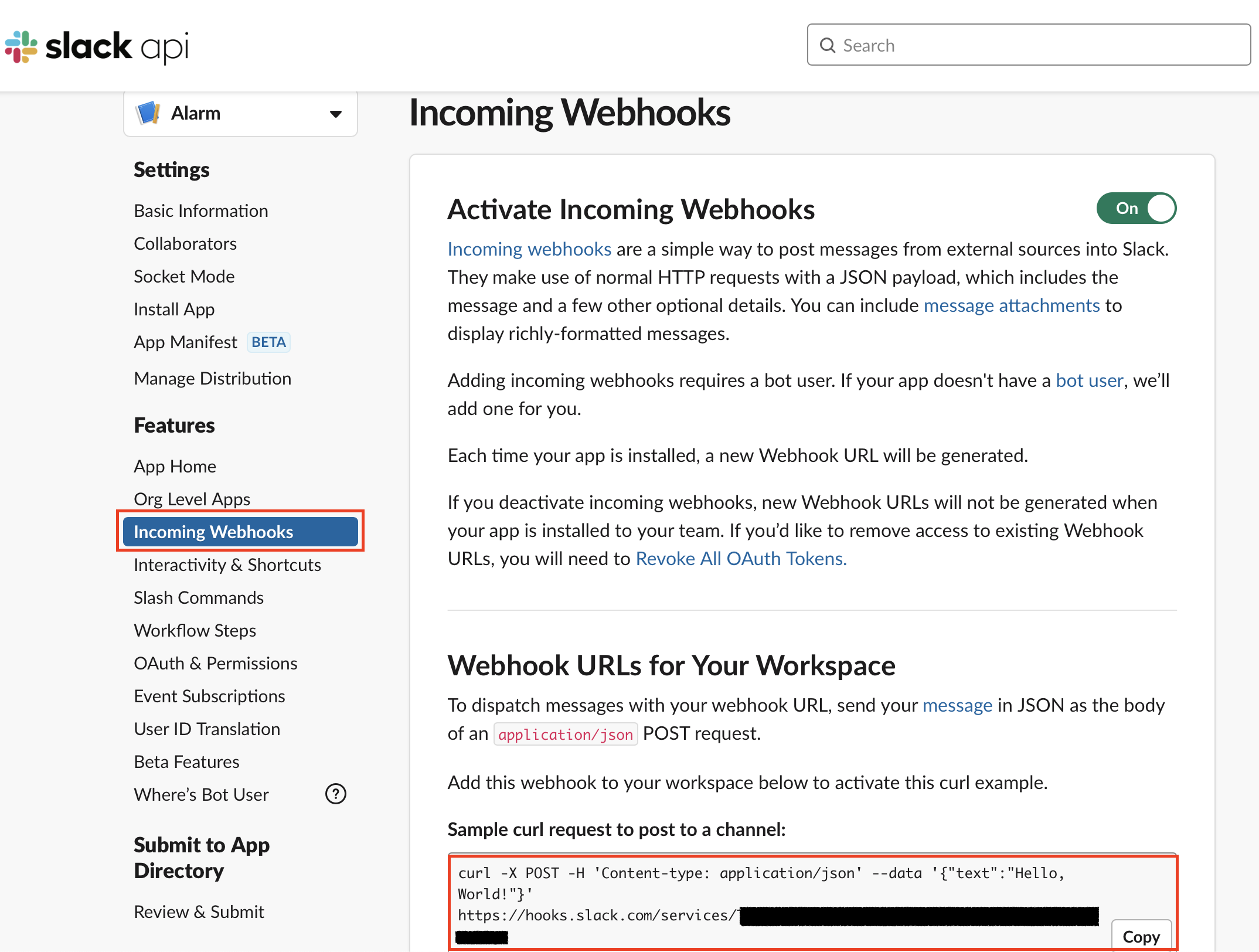Open Review & Submit page

click(199, 912)
